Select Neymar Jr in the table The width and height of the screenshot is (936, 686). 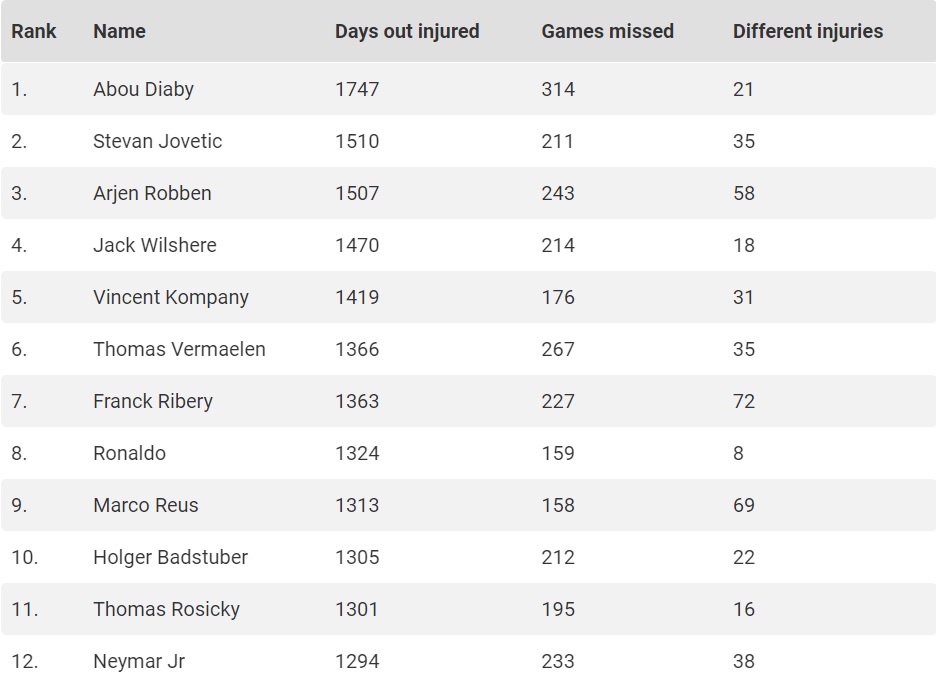tap(138, 661)
